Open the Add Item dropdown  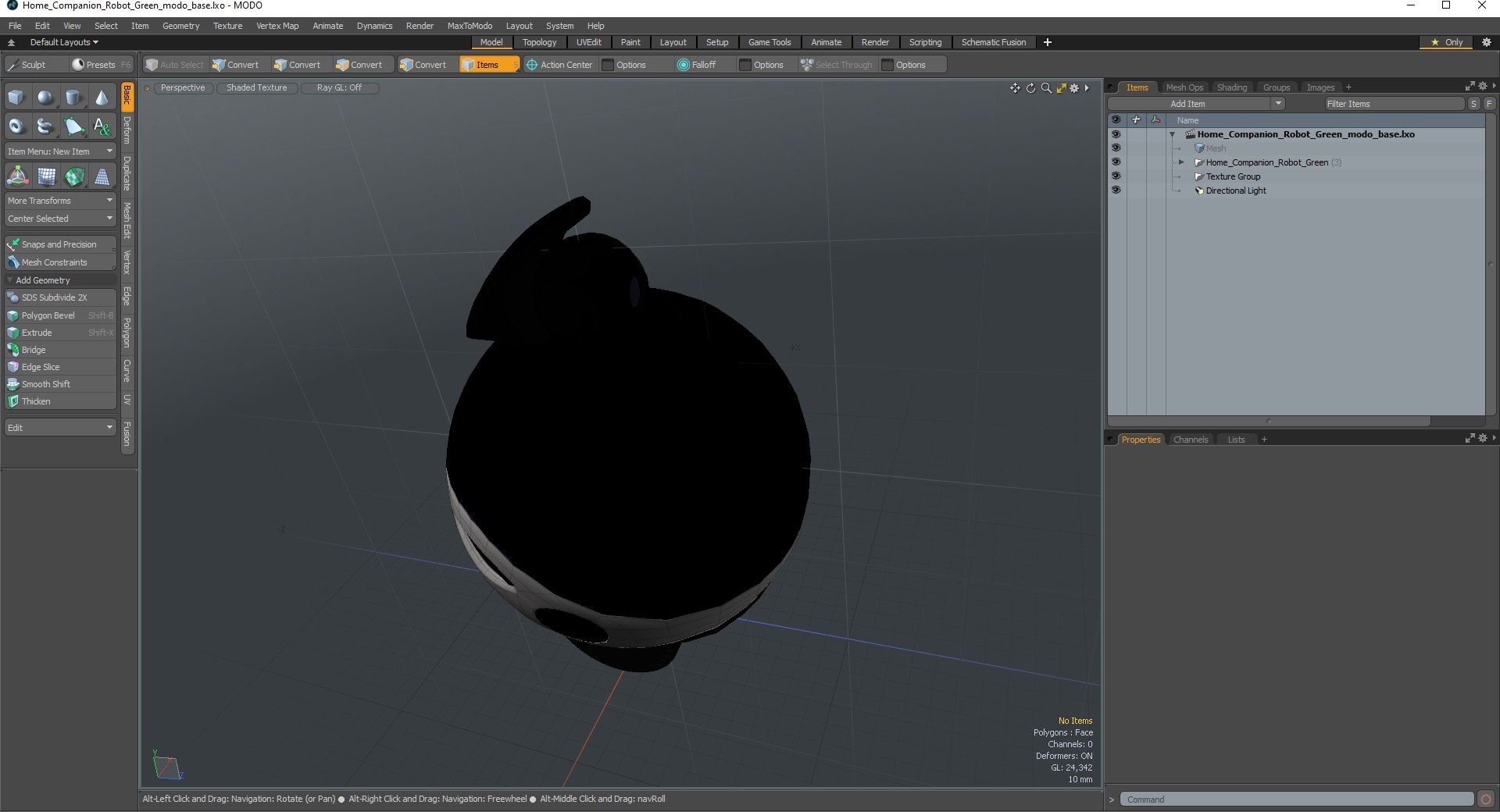[1196, 104]
